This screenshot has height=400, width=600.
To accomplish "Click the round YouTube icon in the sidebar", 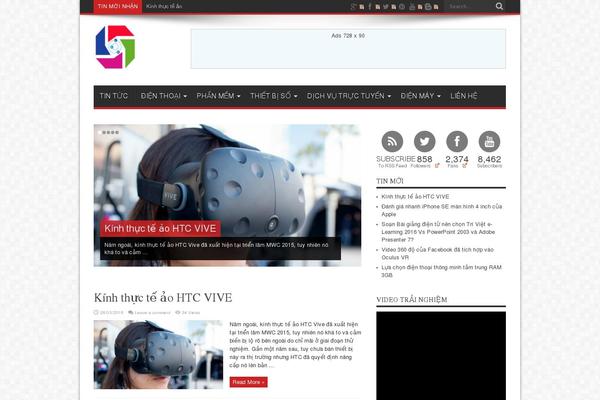I will coord(489,141).
